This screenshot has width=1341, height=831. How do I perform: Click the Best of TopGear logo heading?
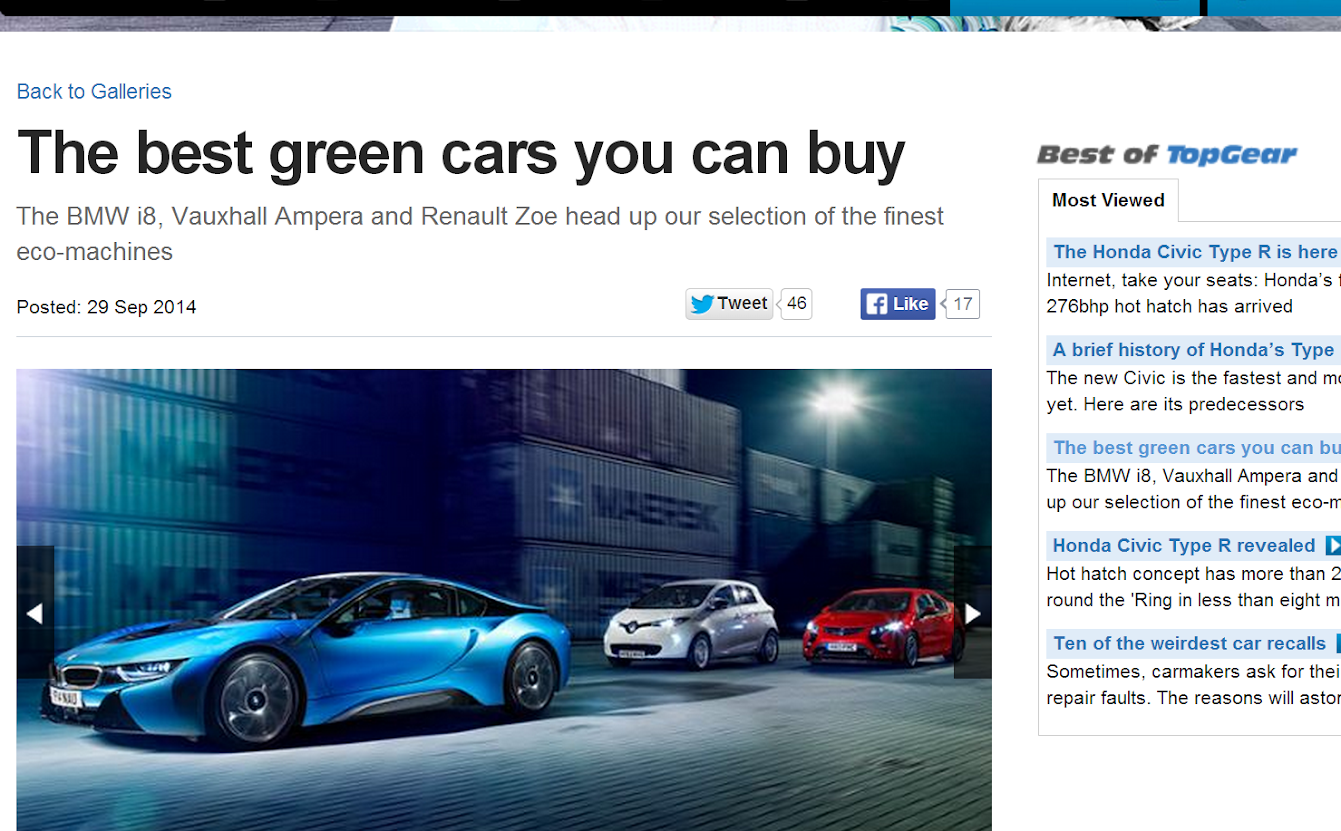[1167, 155]
